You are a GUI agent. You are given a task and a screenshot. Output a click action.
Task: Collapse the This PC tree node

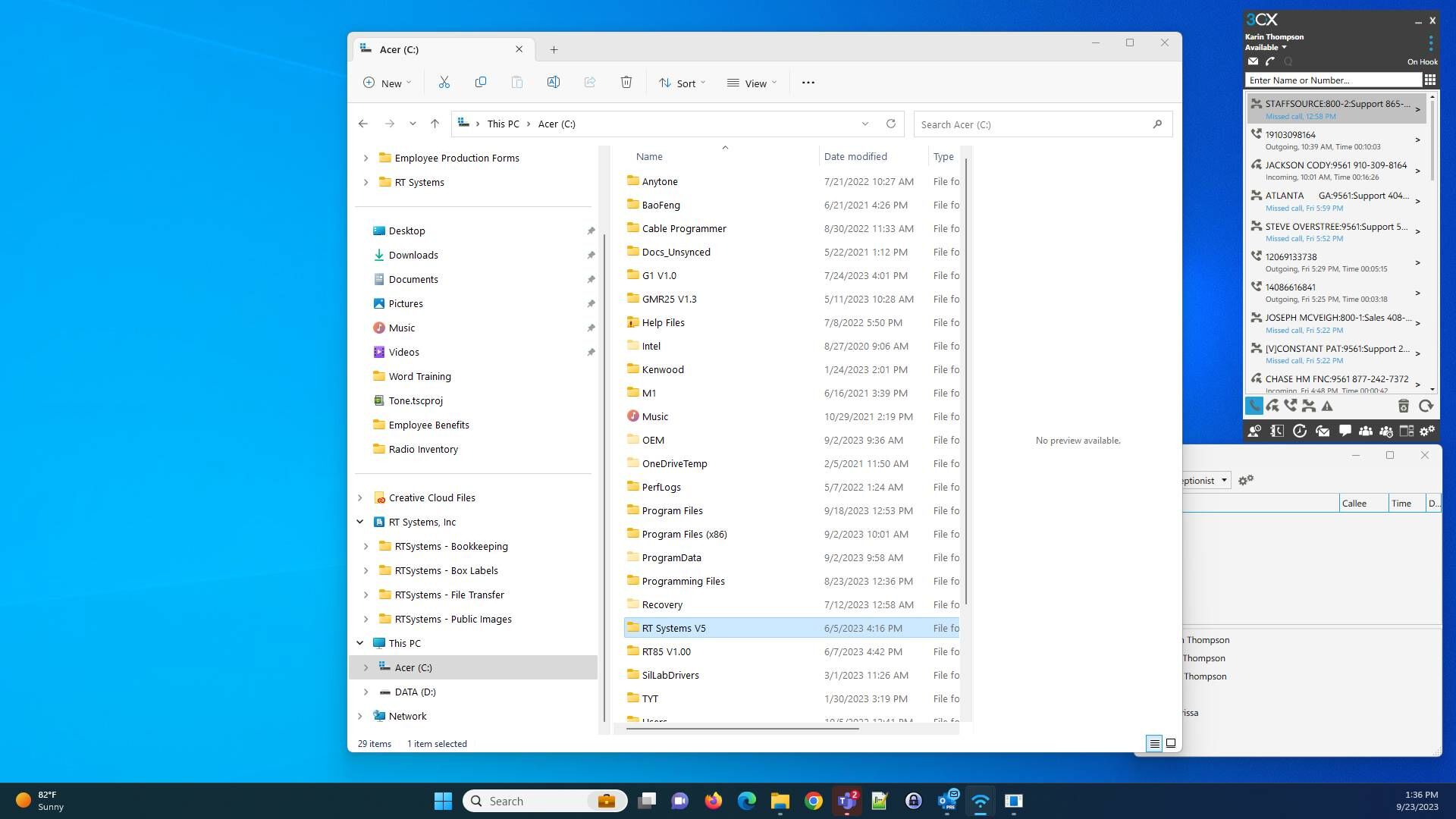tap(360, 643)
